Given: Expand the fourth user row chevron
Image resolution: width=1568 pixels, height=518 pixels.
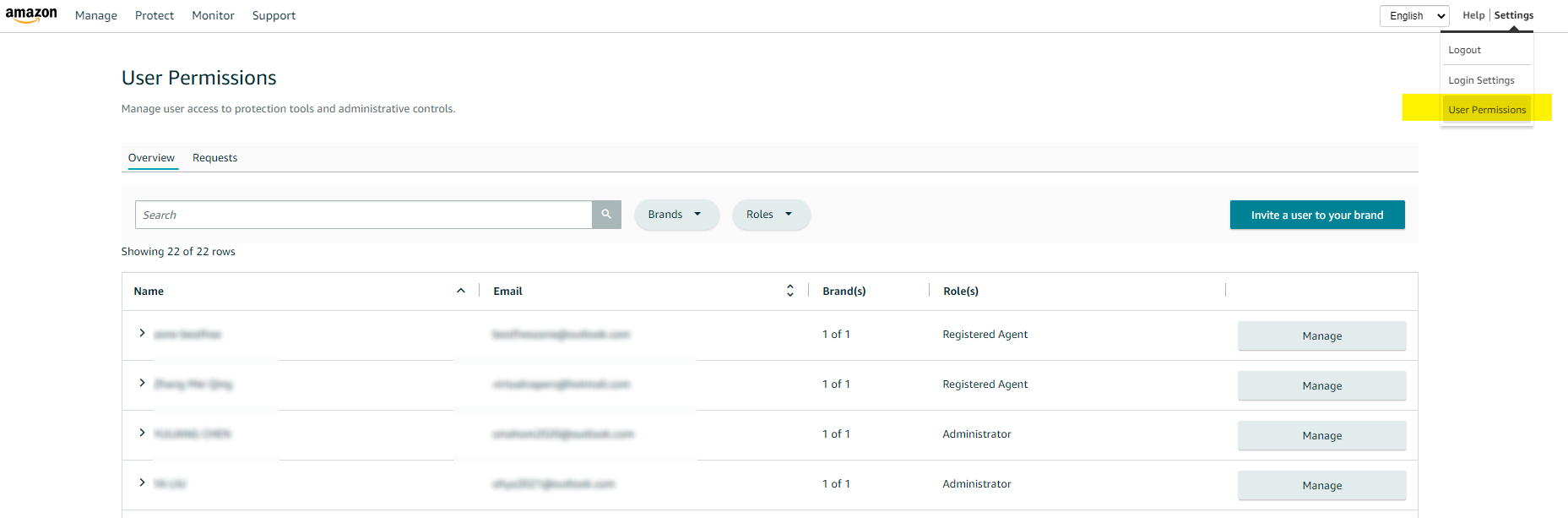Looking at the screenshot, I should [x=142, y=483].
